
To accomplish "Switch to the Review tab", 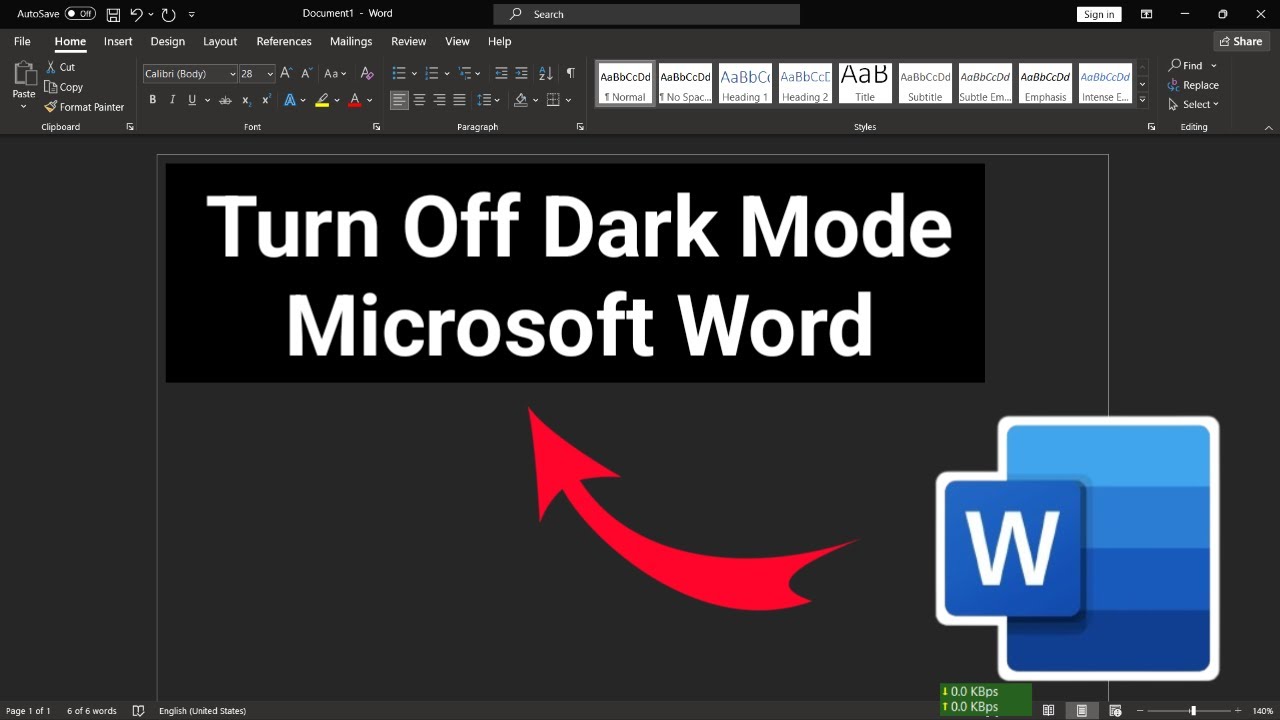I will click(x=409, y=41).
